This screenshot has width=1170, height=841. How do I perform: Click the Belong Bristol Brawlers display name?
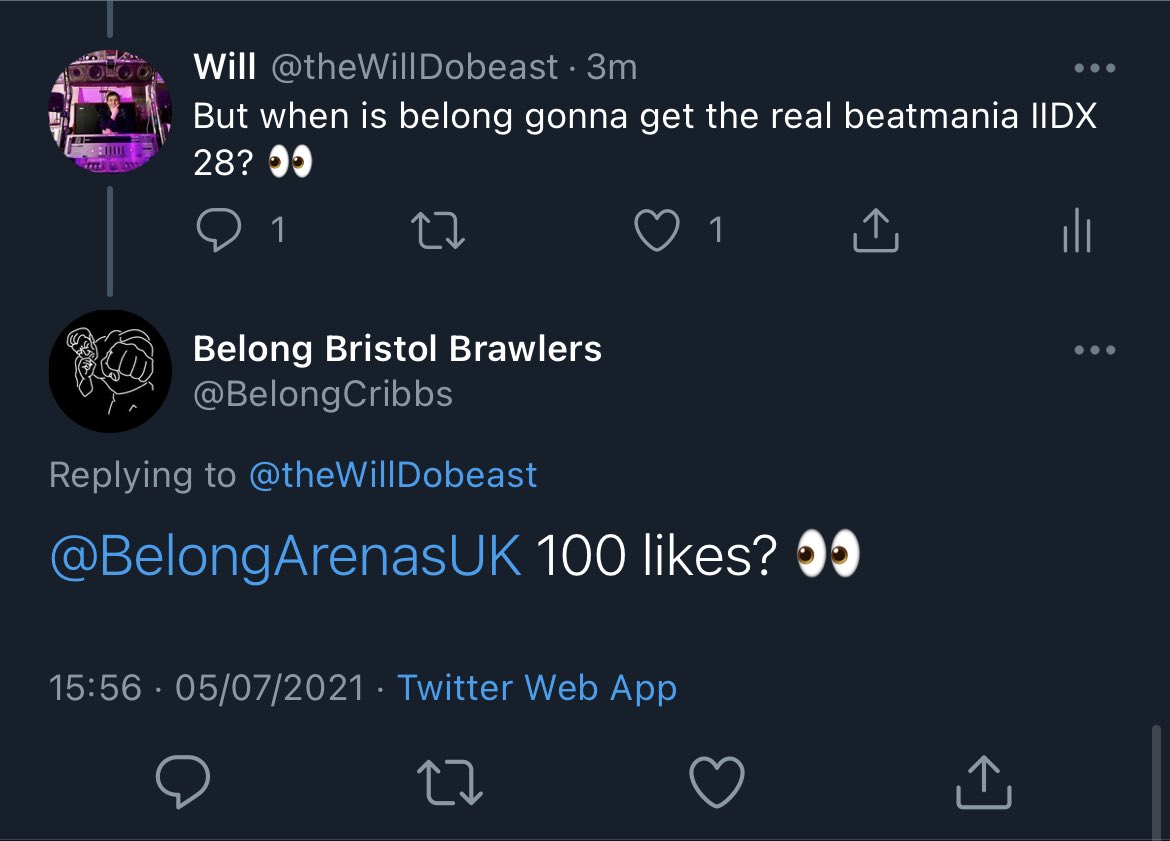[x=397, y=349]
